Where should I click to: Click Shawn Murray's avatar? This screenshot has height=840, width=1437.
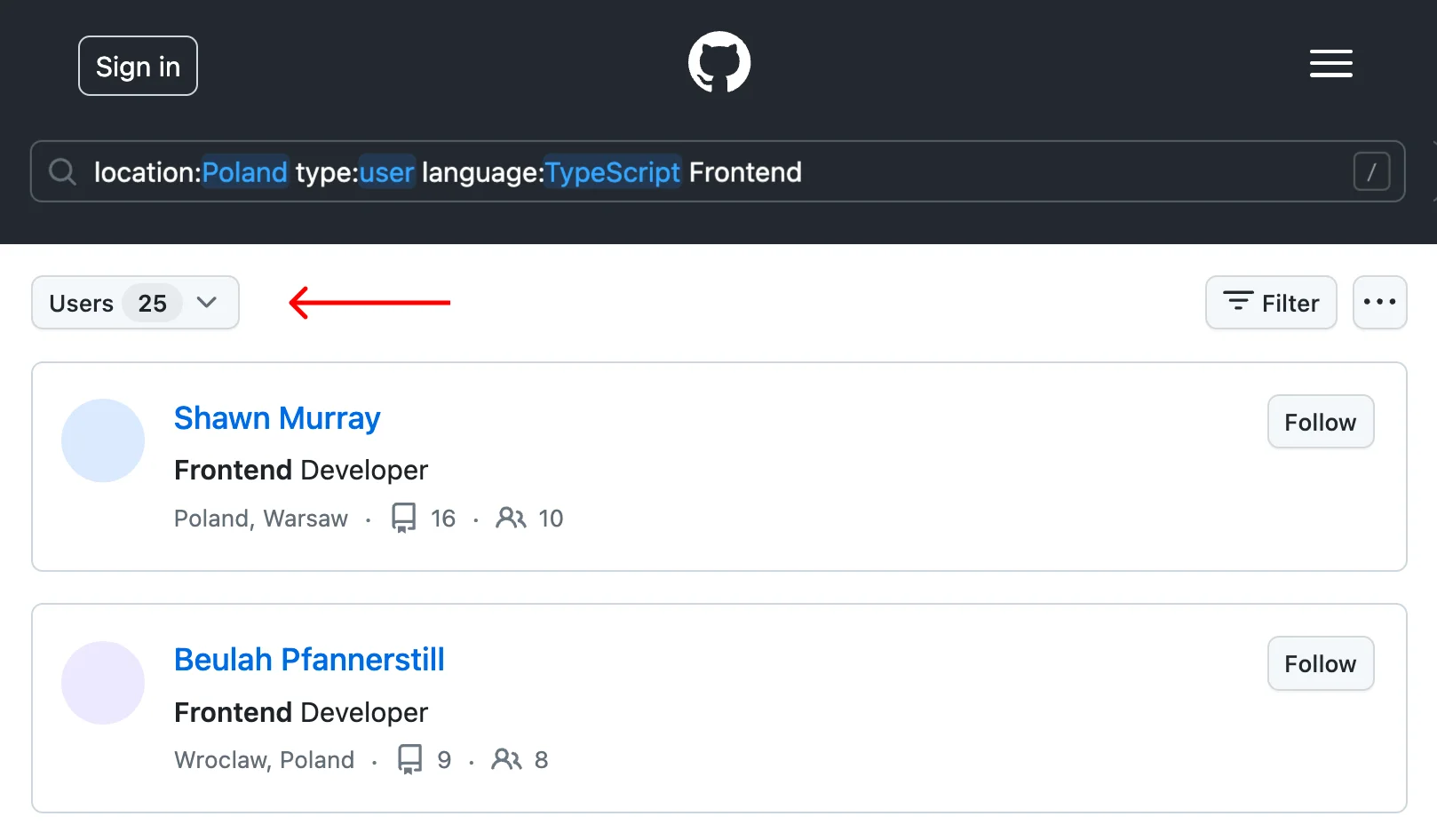pyautogui.click(x=103, y=440)
